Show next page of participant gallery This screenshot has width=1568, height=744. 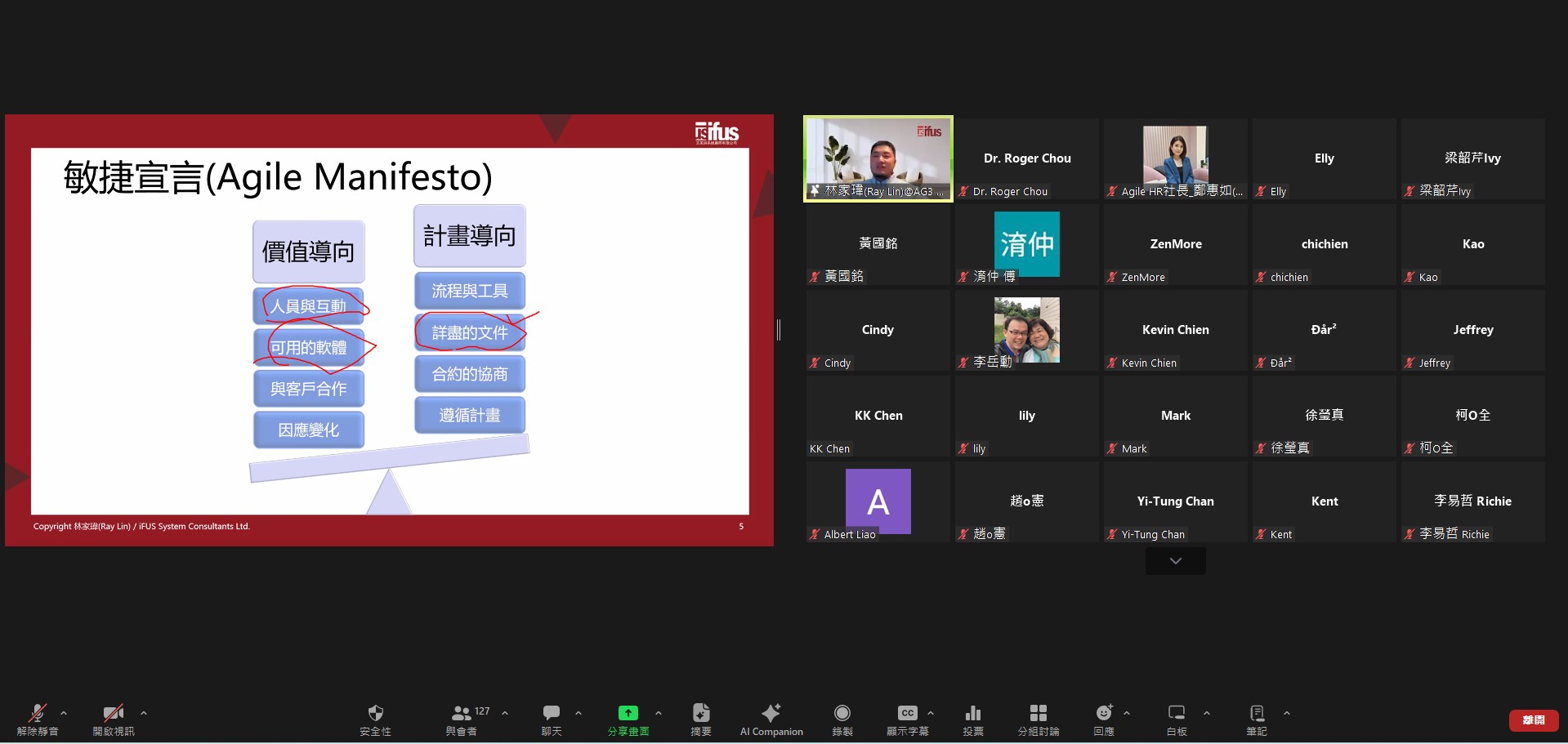[1175, 561]
